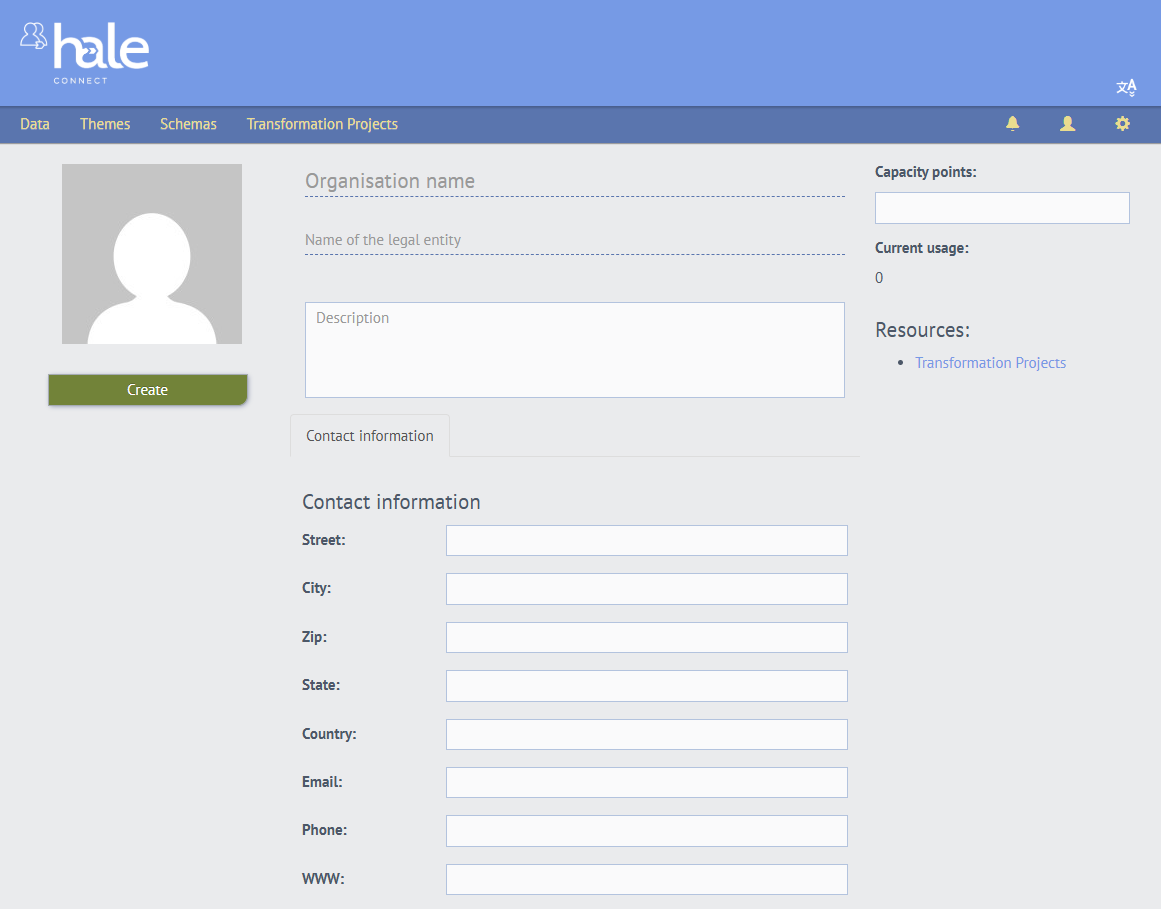Click the Street input field
The height and width of the screenshot is (909, 1161).
(x=646, y=540)
